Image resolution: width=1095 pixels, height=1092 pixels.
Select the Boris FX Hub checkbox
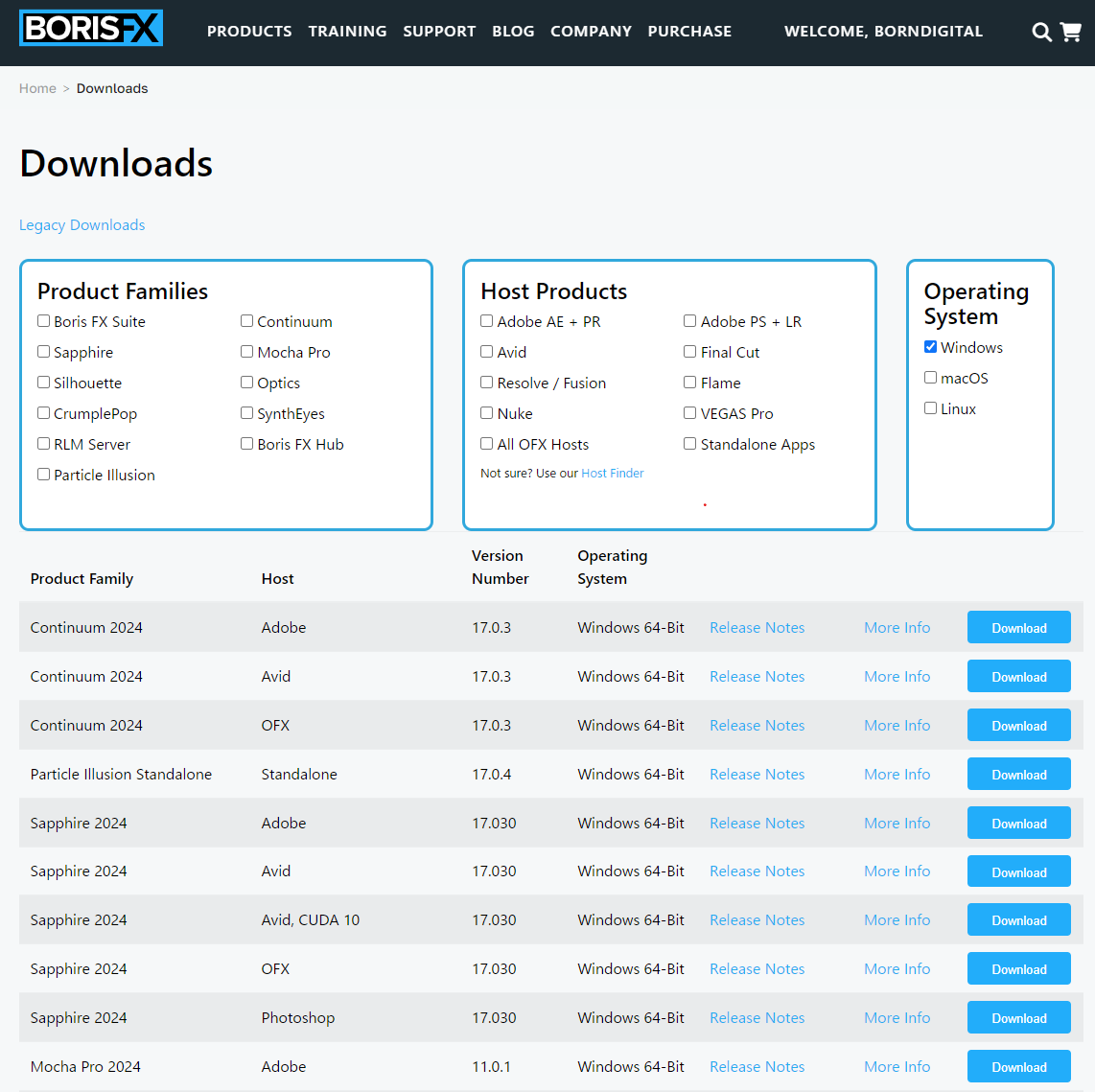pyautogui.click(x=246, y=443)
